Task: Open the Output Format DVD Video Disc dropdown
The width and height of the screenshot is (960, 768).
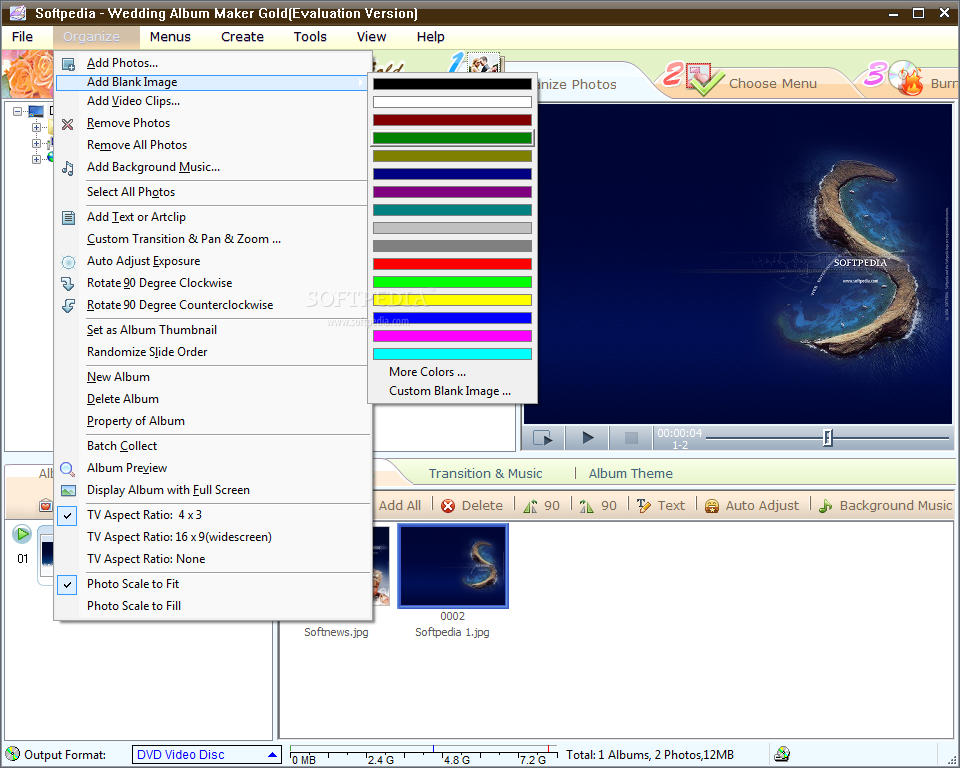Action: point(206,755)
